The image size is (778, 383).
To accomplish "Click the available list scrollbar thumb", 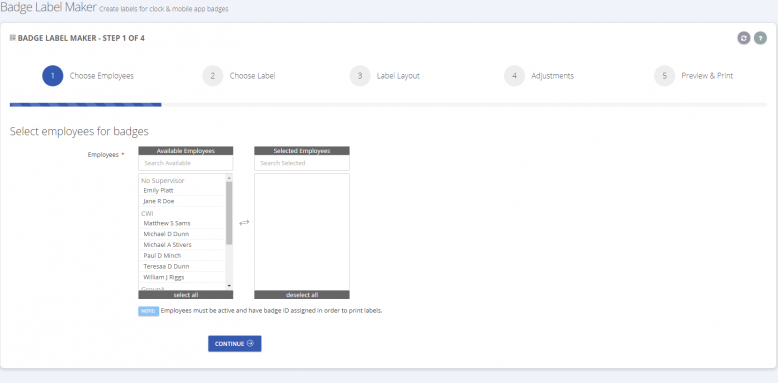I will tap(229, 213).
